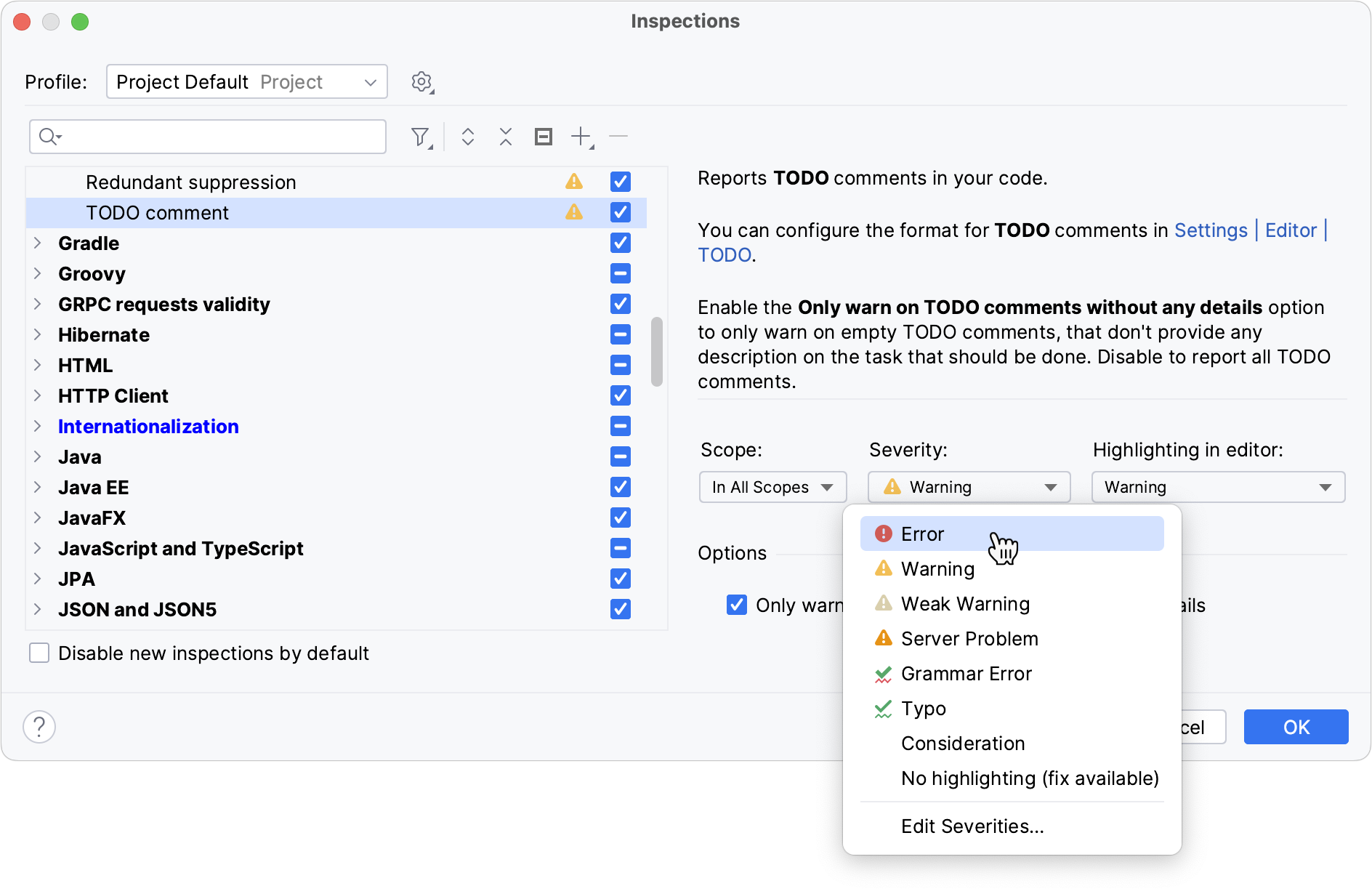
Task: Click the help question mark icon
Action: point(39,726)
